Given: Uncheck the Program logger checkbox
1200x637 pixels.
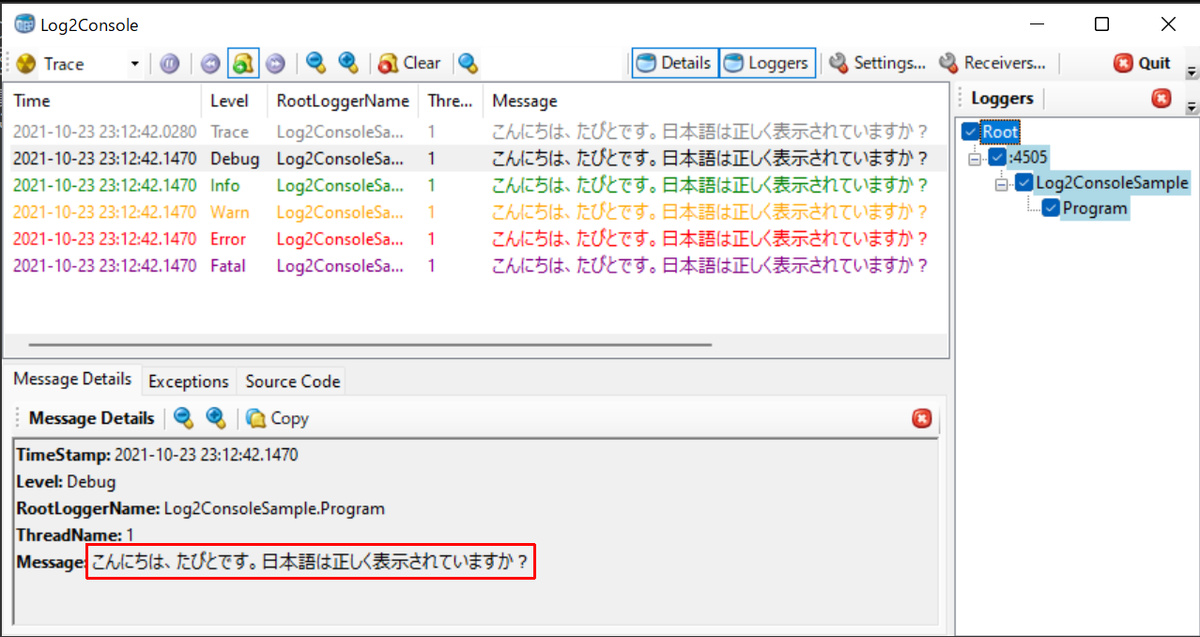Looking at the screenshot, I should pyautogui.click(x=1051, y=208).
